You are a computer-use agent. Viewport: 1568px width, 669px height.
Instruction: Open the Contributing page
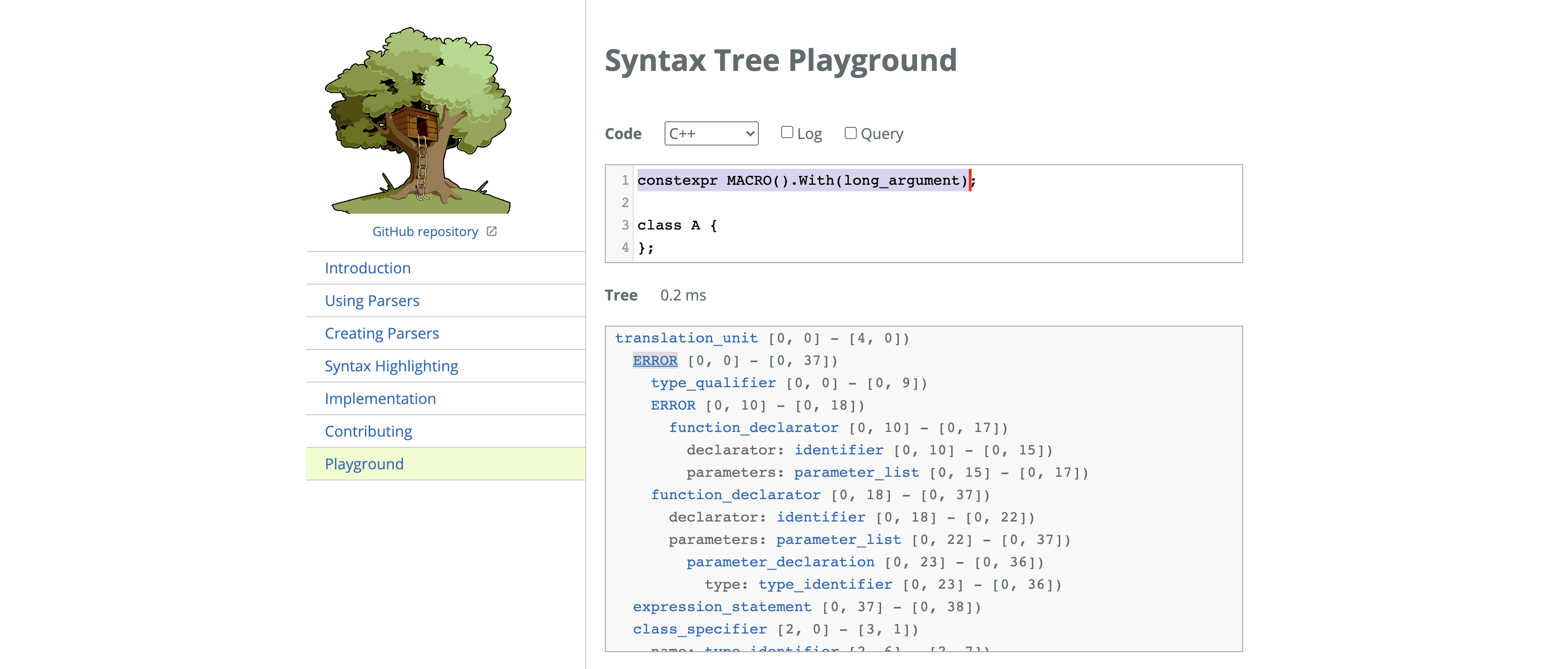tap(368, 432)
